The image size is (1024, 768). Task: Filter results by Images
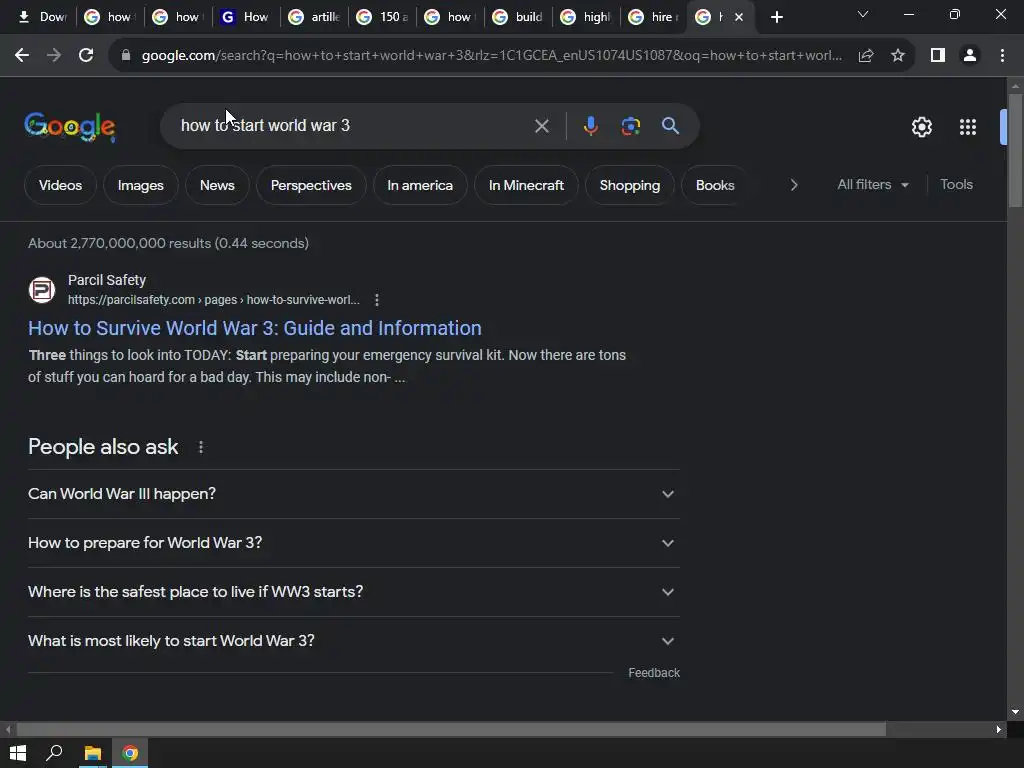tap(140, 185)
